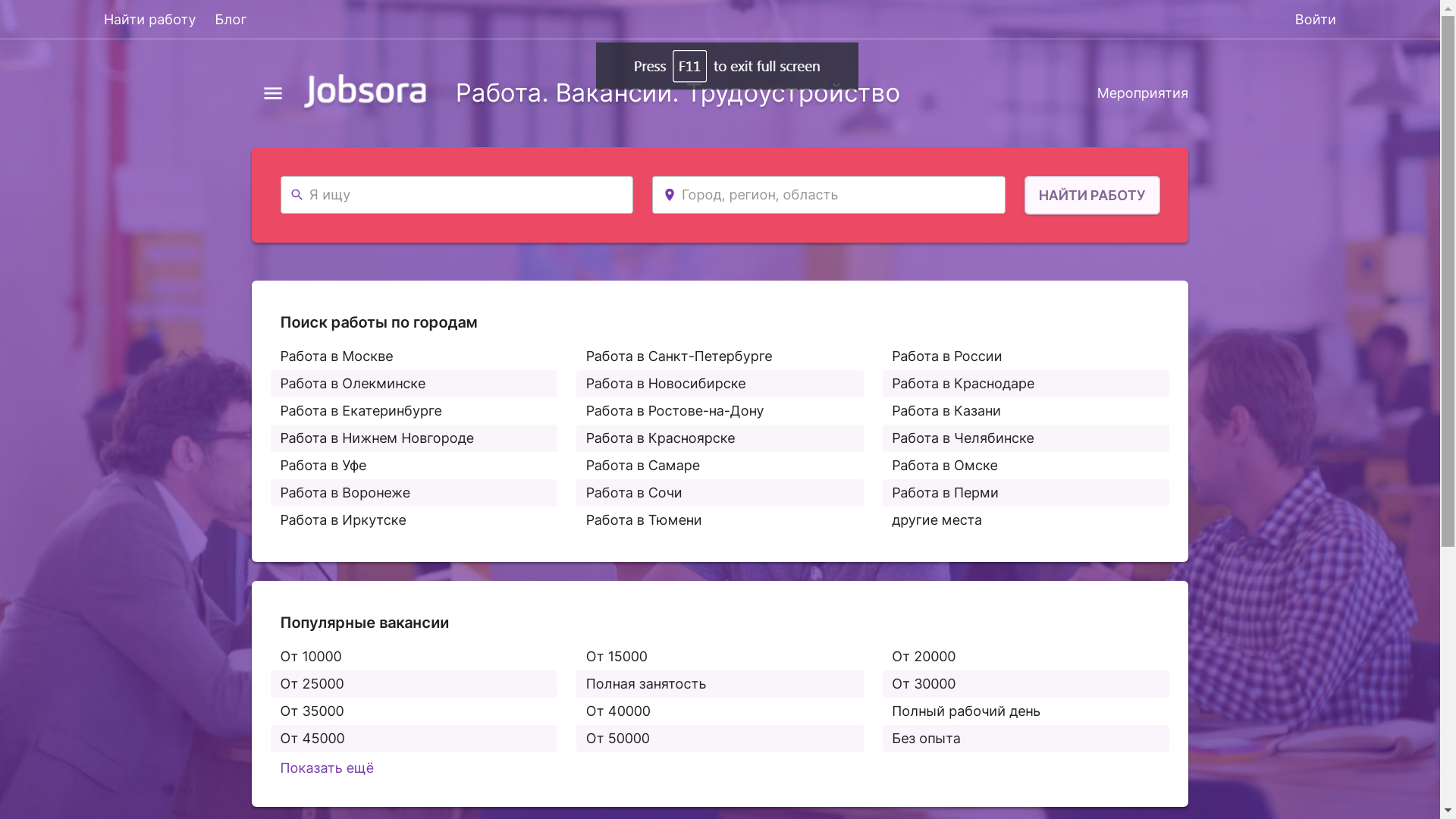The image size is (1456, 819).
Task: Open Работа в Иркутске
Action: coord(343,520)
